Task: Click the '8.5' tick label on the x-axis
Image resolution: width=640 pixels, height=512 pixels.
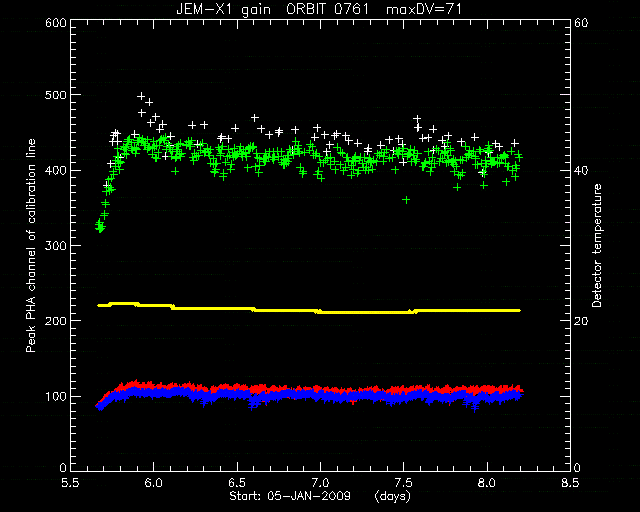Action: (570, 483)
